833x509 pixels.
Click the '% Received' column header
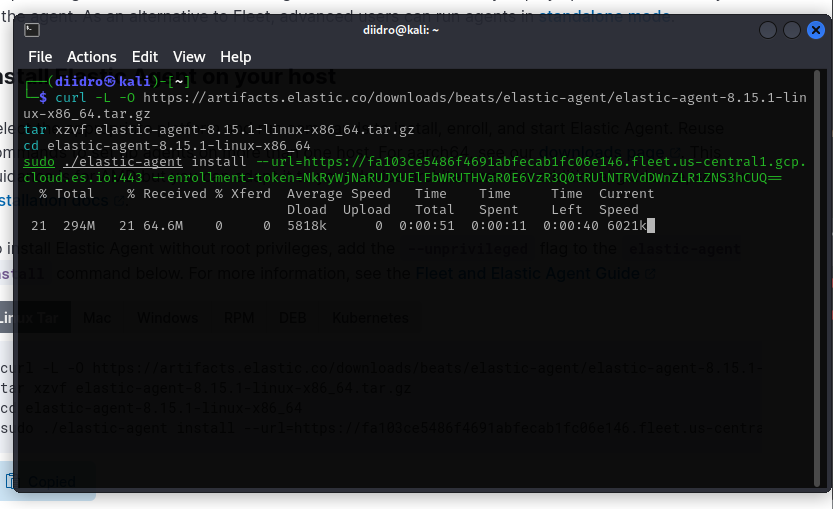166,194
